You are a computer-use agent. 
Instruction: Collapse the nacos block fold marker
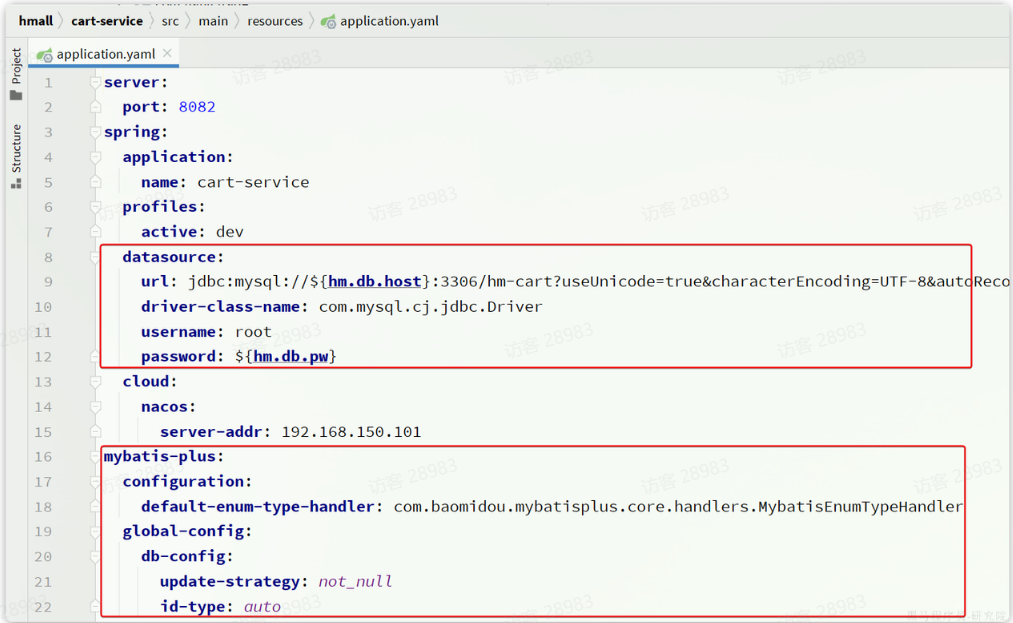(96, 407)
